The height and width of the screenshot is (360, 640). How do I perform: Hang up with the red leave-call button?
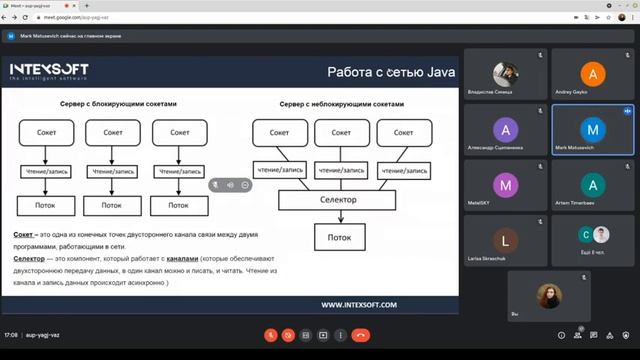tap(360, 335)
